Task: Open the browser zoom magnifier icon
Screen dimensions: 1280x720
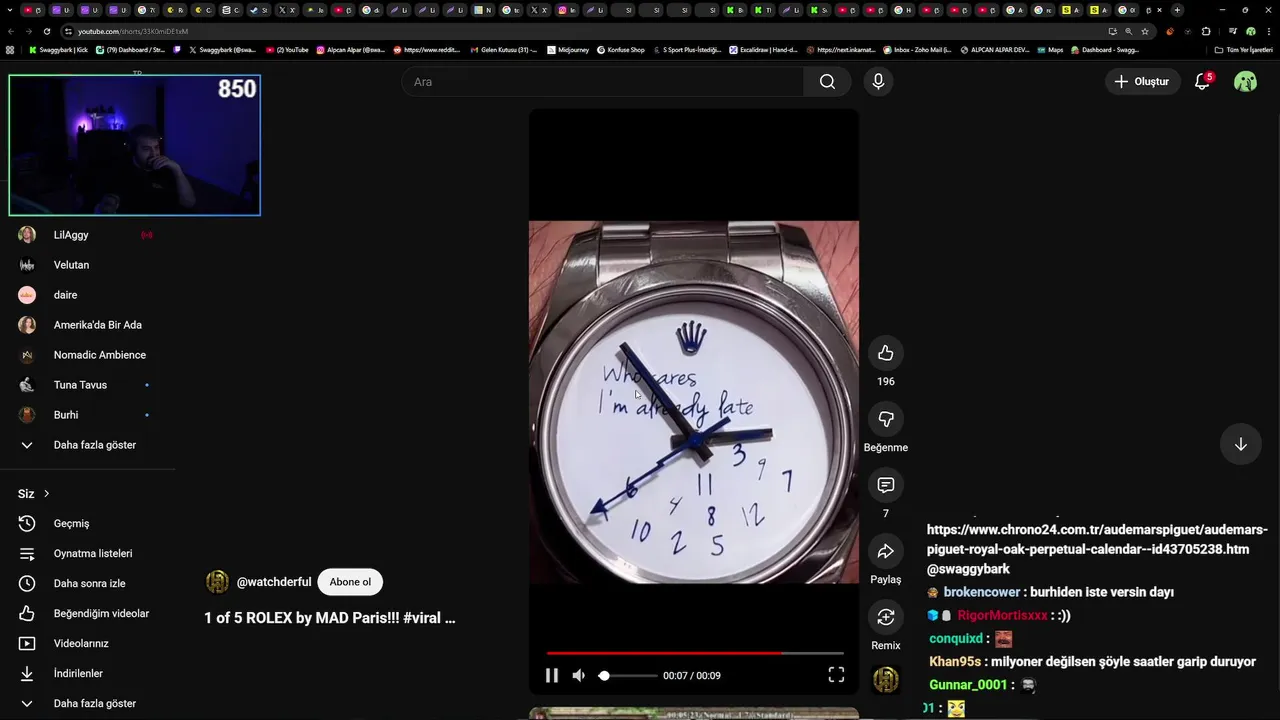Action: pyautogui.click(x=1129, y=31)
